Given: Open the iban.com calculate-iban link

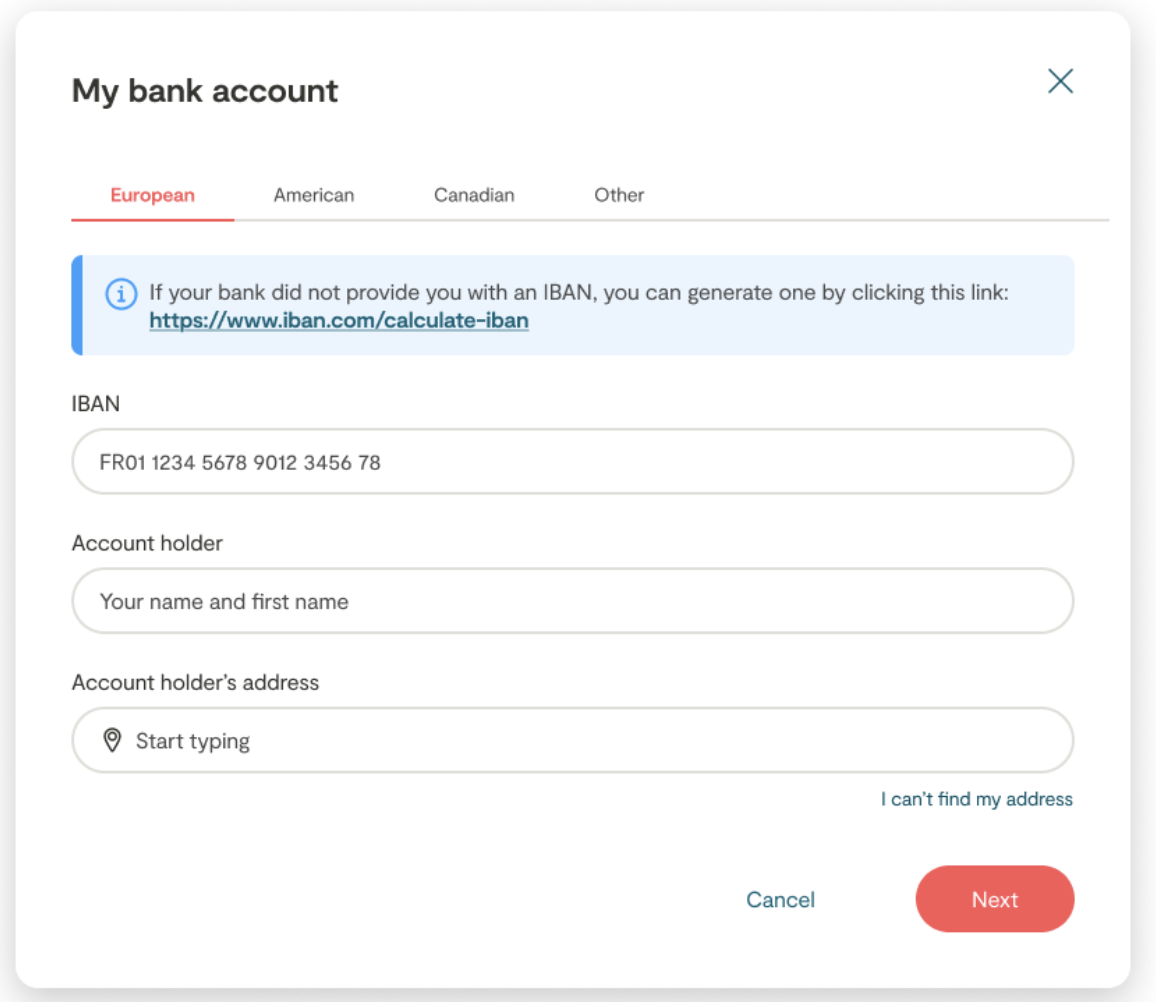Looking at the screenshot, I should (x=339, y=321).
